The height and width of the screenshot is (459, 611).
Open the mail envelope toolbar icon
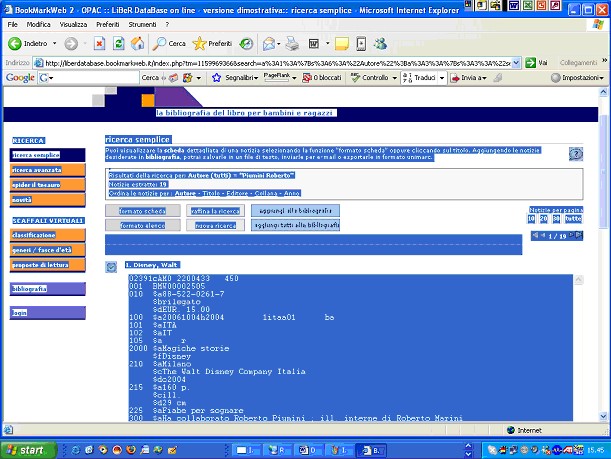pyautogui.click(x=269, y=44)
